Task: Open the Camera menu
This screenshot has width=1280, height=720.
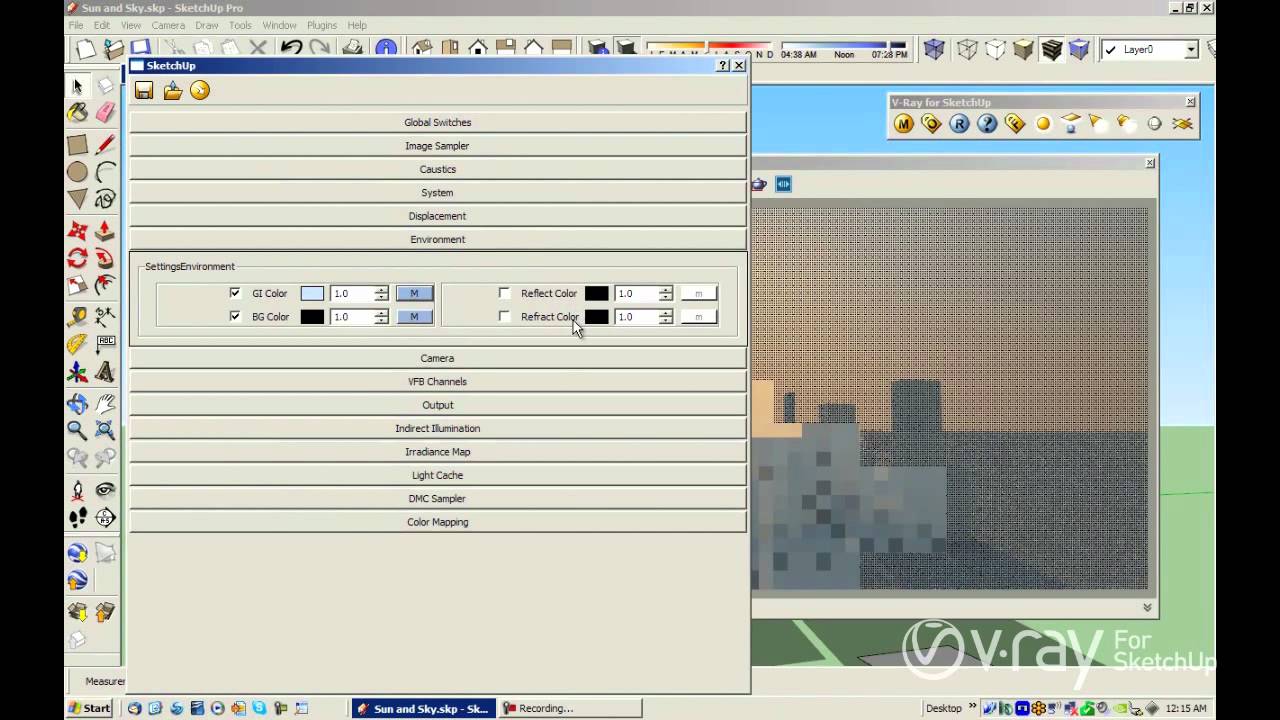Action: (168, 25)
